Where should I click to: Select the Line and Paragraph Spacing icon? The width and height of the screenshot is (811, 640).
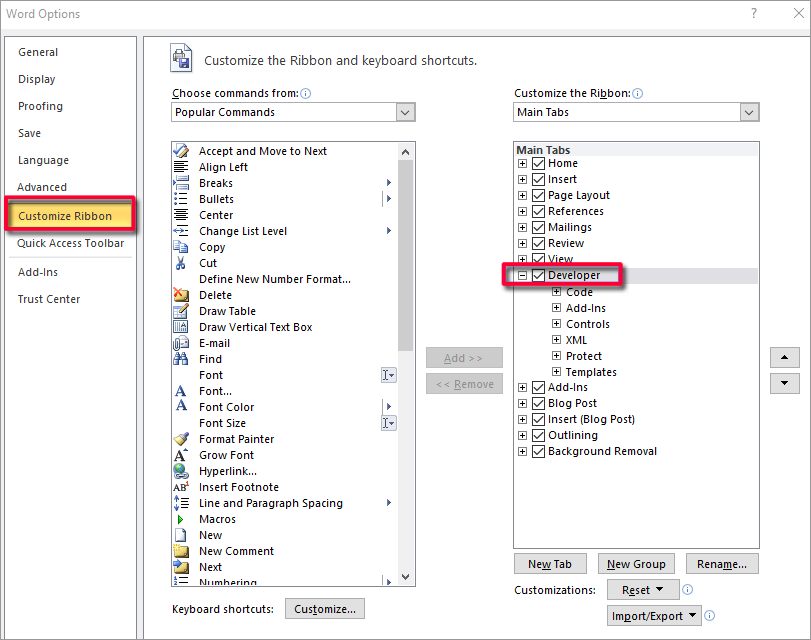pyautogui.click(x=181, y=503)
